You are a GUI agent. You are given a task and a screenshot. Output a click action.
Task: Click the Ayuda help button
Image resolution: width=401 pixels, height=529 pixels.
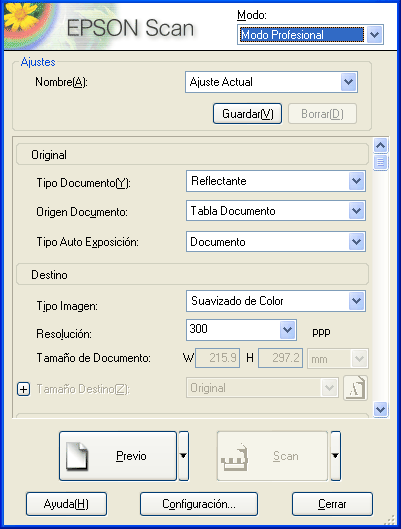click(66, 504)
